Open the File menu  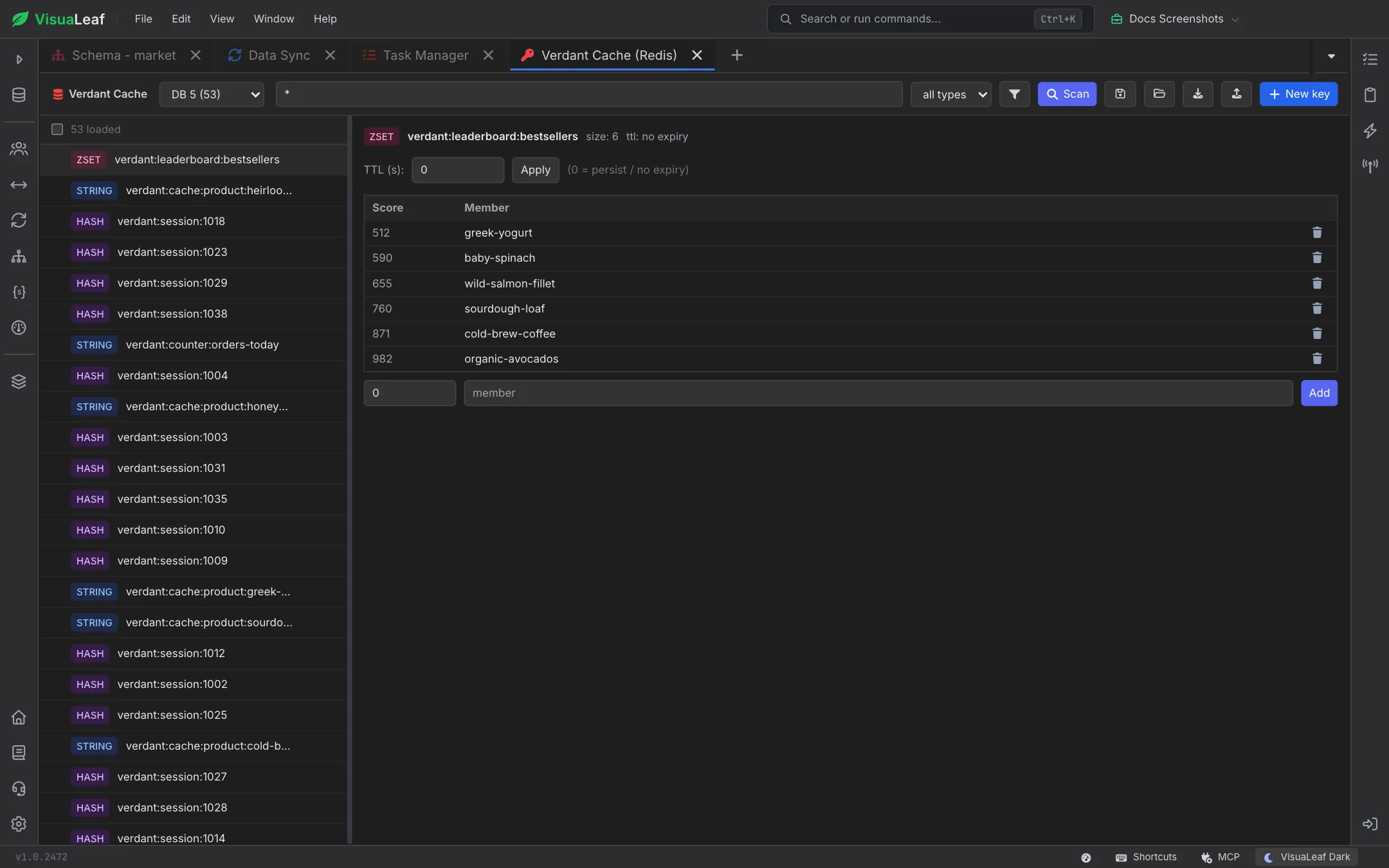pos(143,19)
